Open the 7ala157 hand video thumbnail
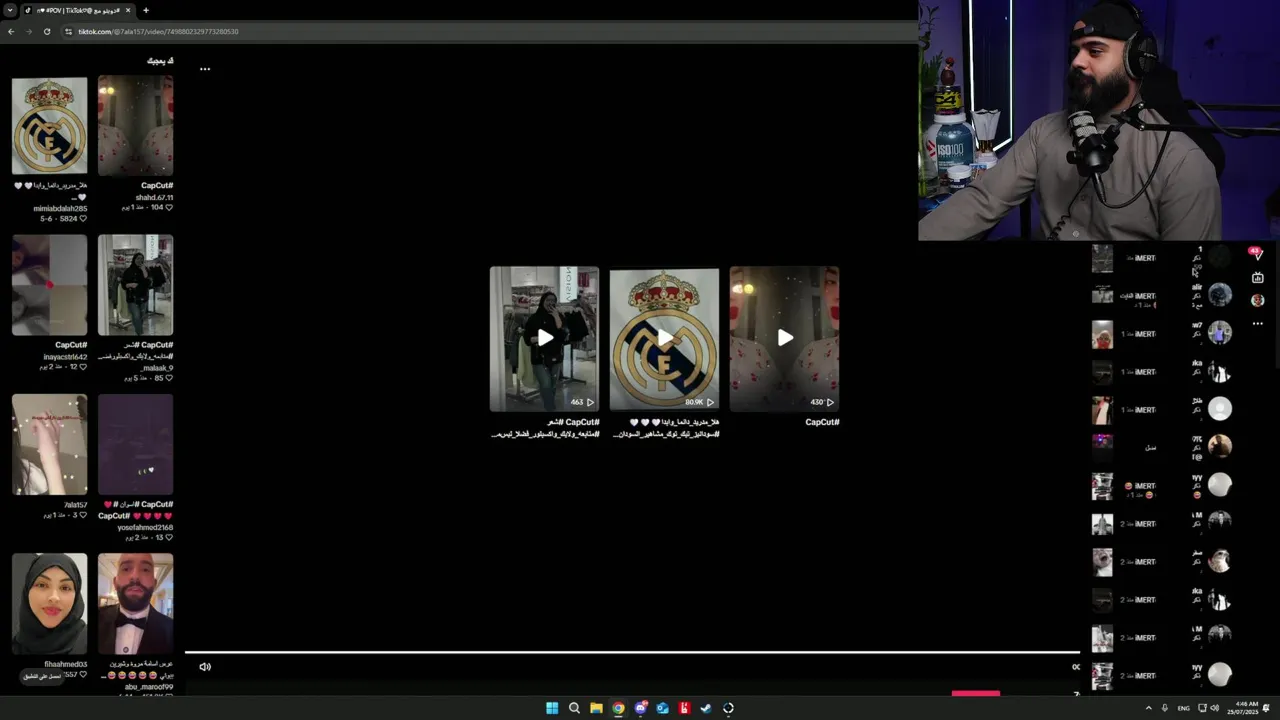 pos(49,444)
